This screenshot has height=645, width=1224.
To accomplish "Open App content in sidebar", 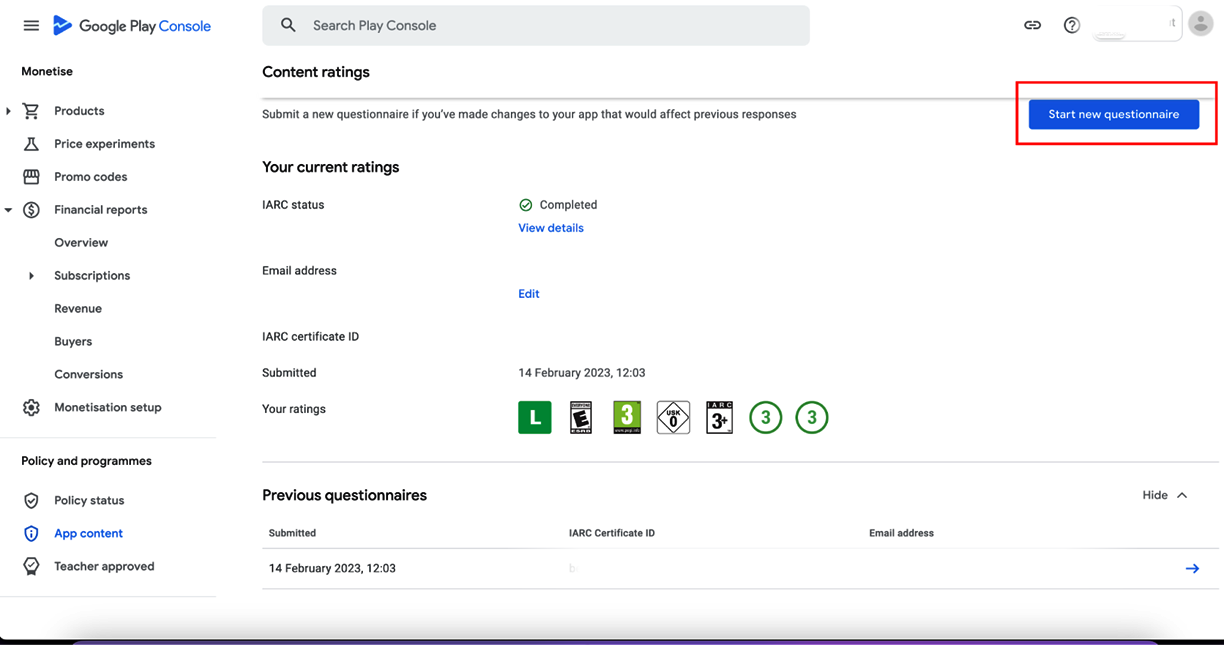I will 88,533.
